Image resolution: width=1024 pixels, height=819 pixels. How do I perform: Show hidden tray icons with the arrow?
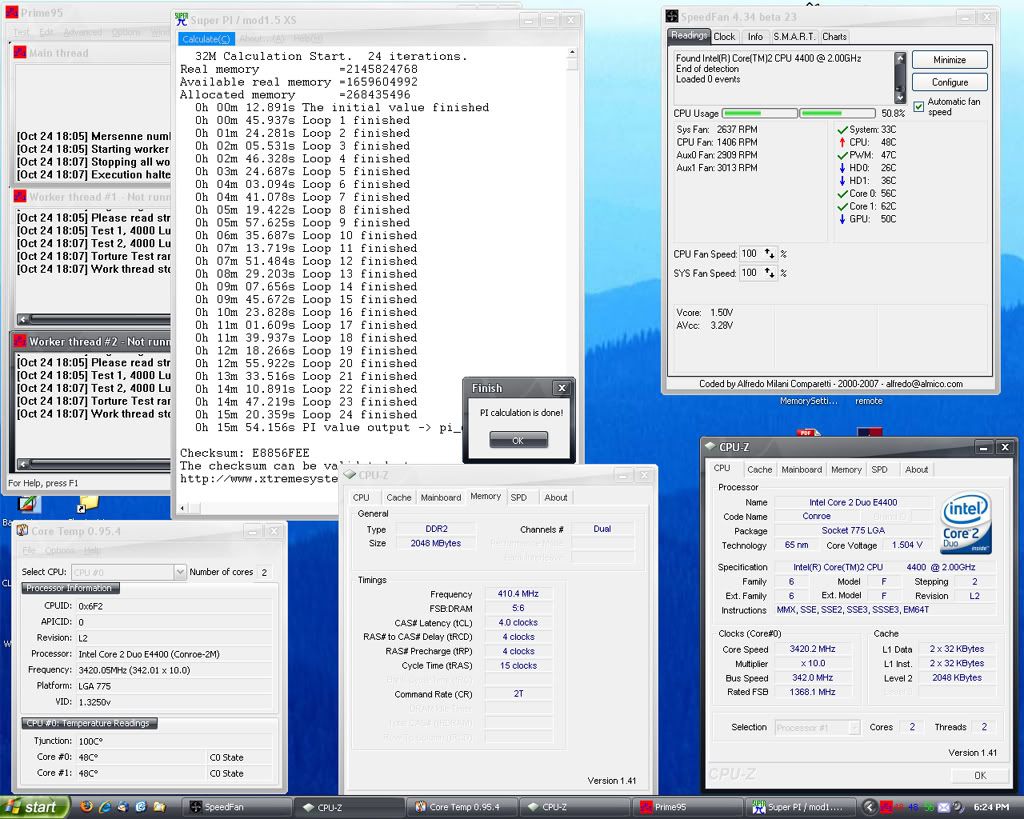[x=869, y=807]
